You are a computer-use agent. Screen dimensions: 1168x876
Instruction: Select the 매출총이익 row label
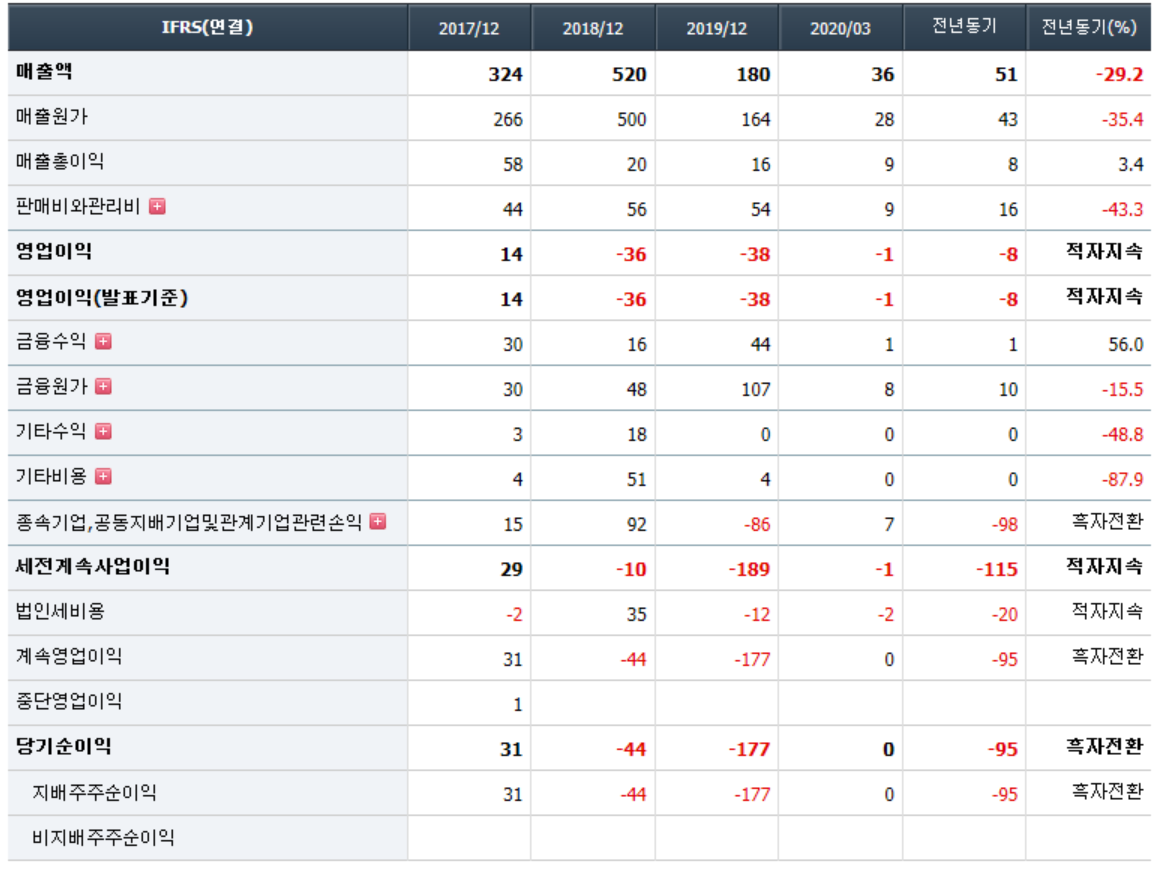click(x=60, y=161)
